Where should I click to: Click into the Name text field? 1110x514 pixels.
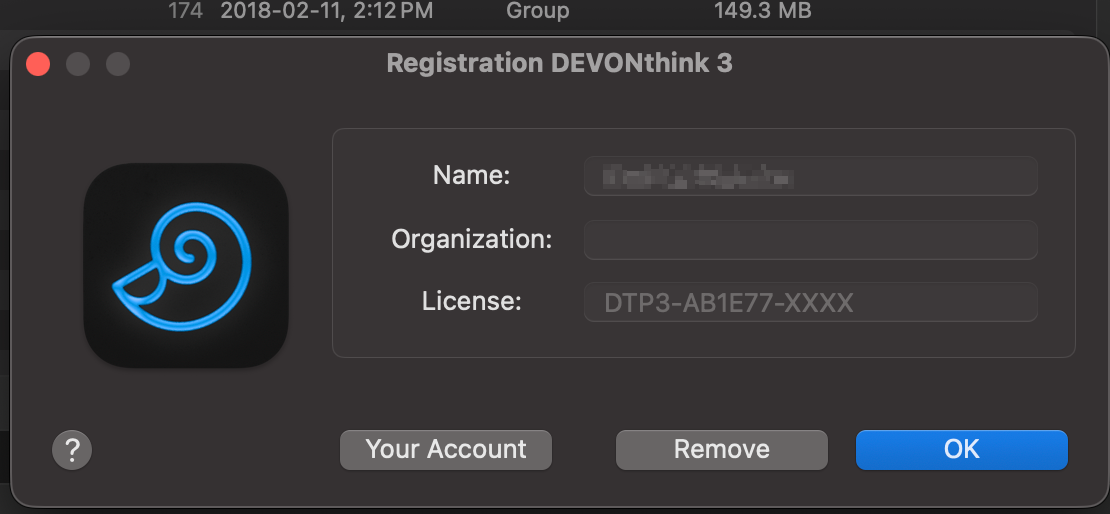click(x=810, y=177)
